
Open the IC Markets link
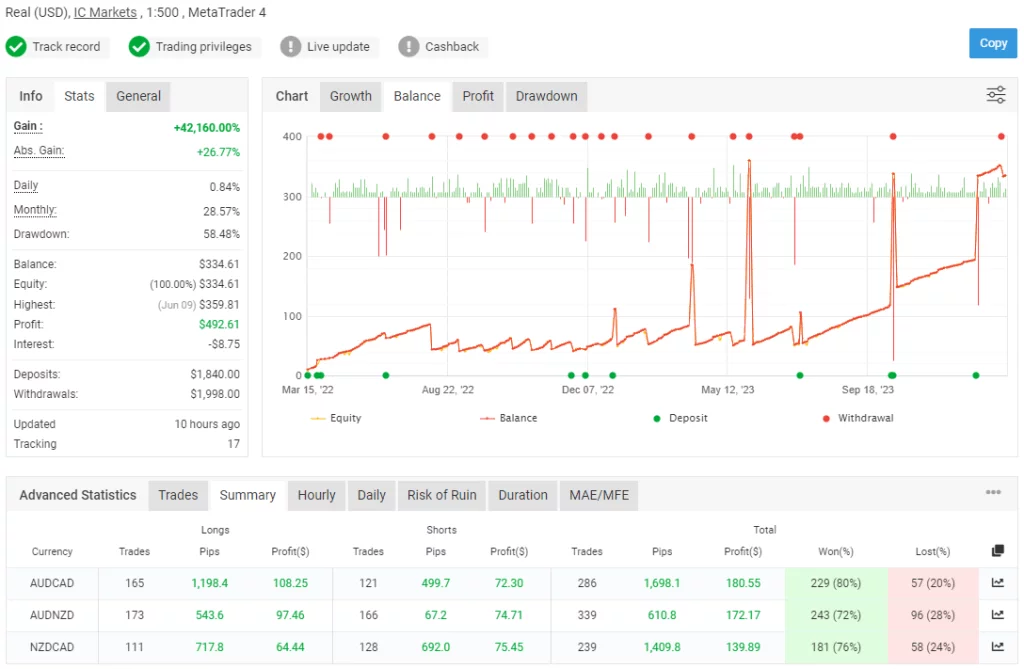(x=105, y=12)
